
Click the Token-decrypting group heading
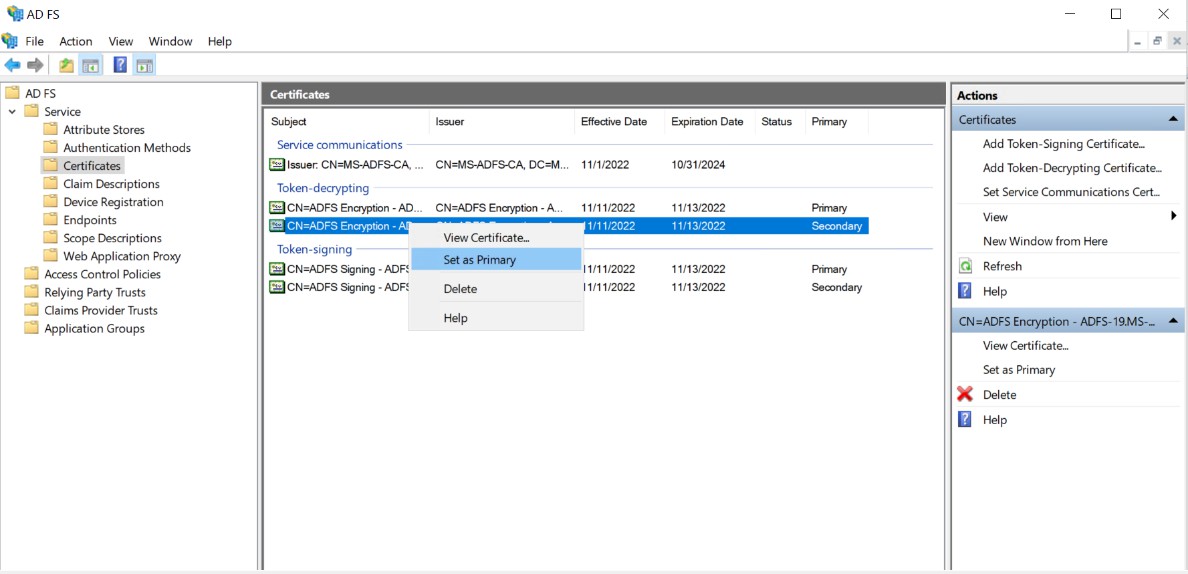[323, 188]
